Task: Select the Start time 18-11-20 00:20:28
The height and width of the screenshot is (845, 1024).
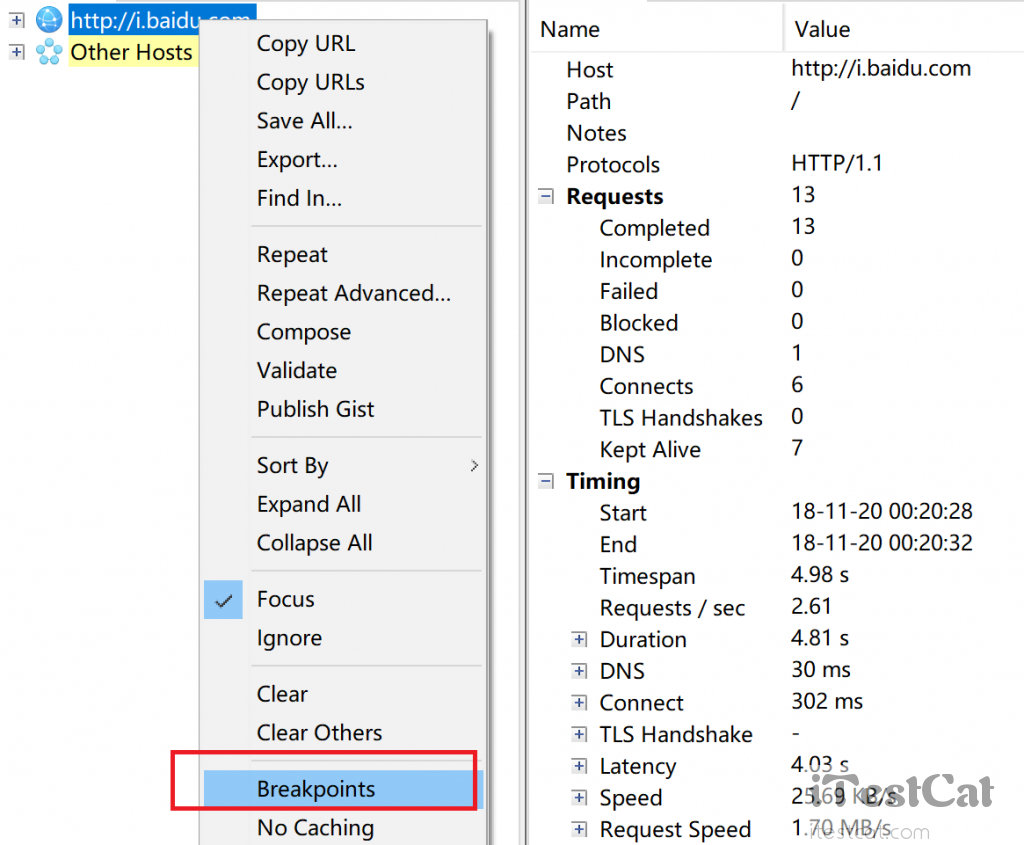Action: tap(882, 511)
